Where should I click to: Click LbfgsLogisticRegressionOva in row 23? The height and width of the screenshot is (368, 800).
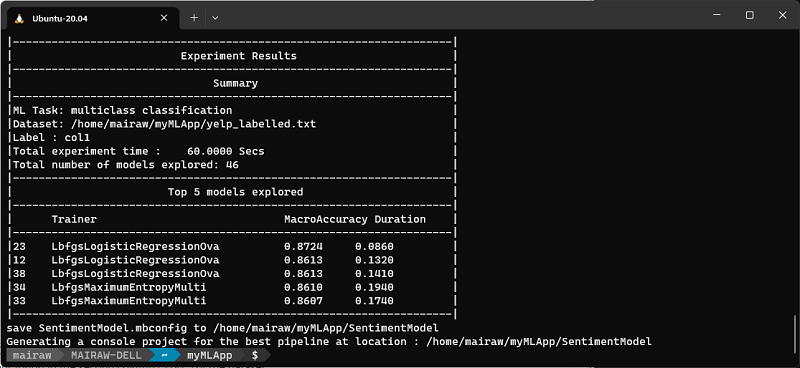[135, 247]
